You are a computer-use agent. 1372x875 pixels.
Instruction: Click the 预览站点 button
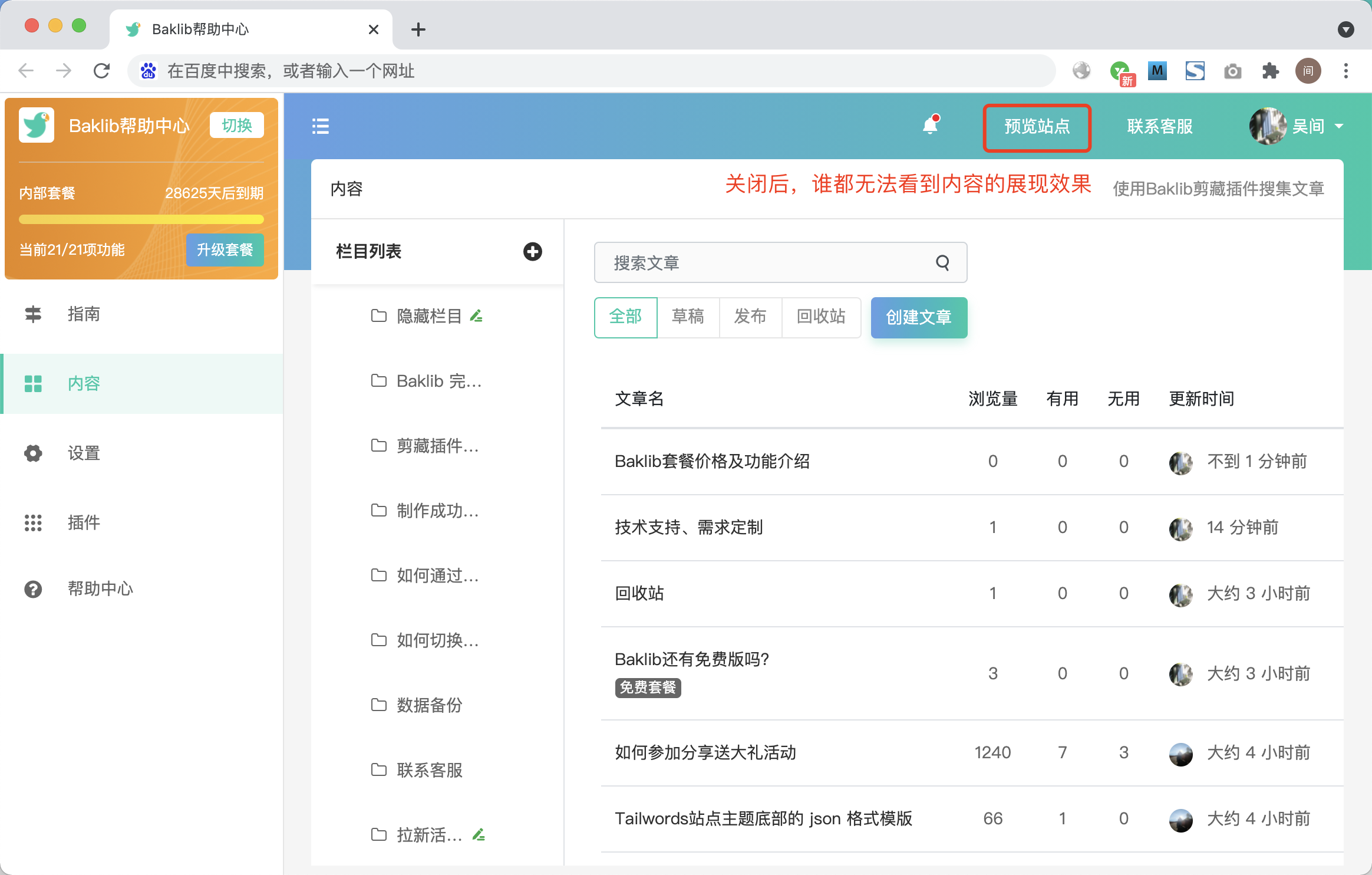tap(1037, 127)
